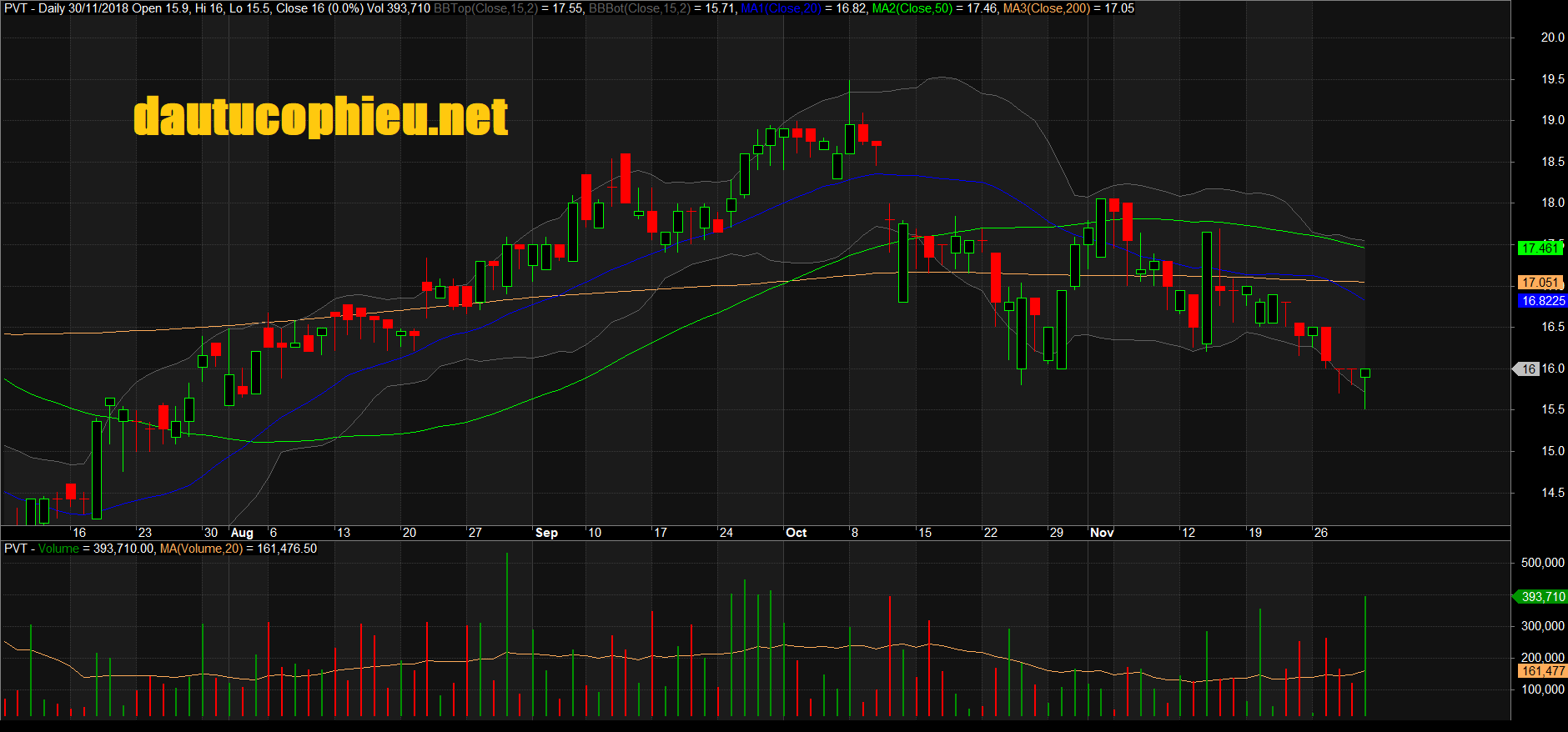This screenshot has height=732, width=1568.
Task: Click the 17 date label on time axis
Action: 661,533
